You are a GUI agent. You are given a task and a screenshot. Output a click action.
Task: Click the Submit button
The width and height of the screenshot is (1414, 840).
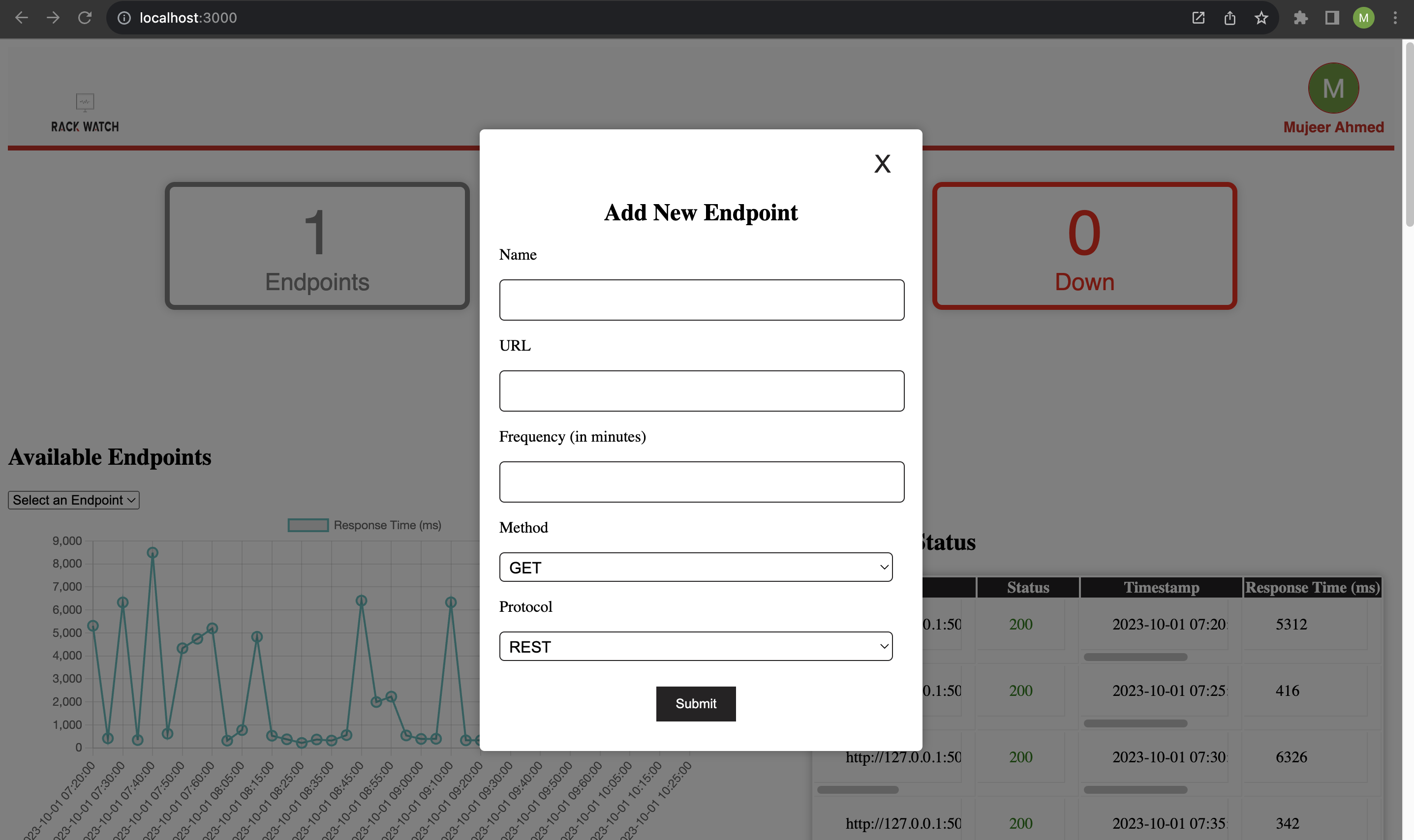tap(695, 704)
